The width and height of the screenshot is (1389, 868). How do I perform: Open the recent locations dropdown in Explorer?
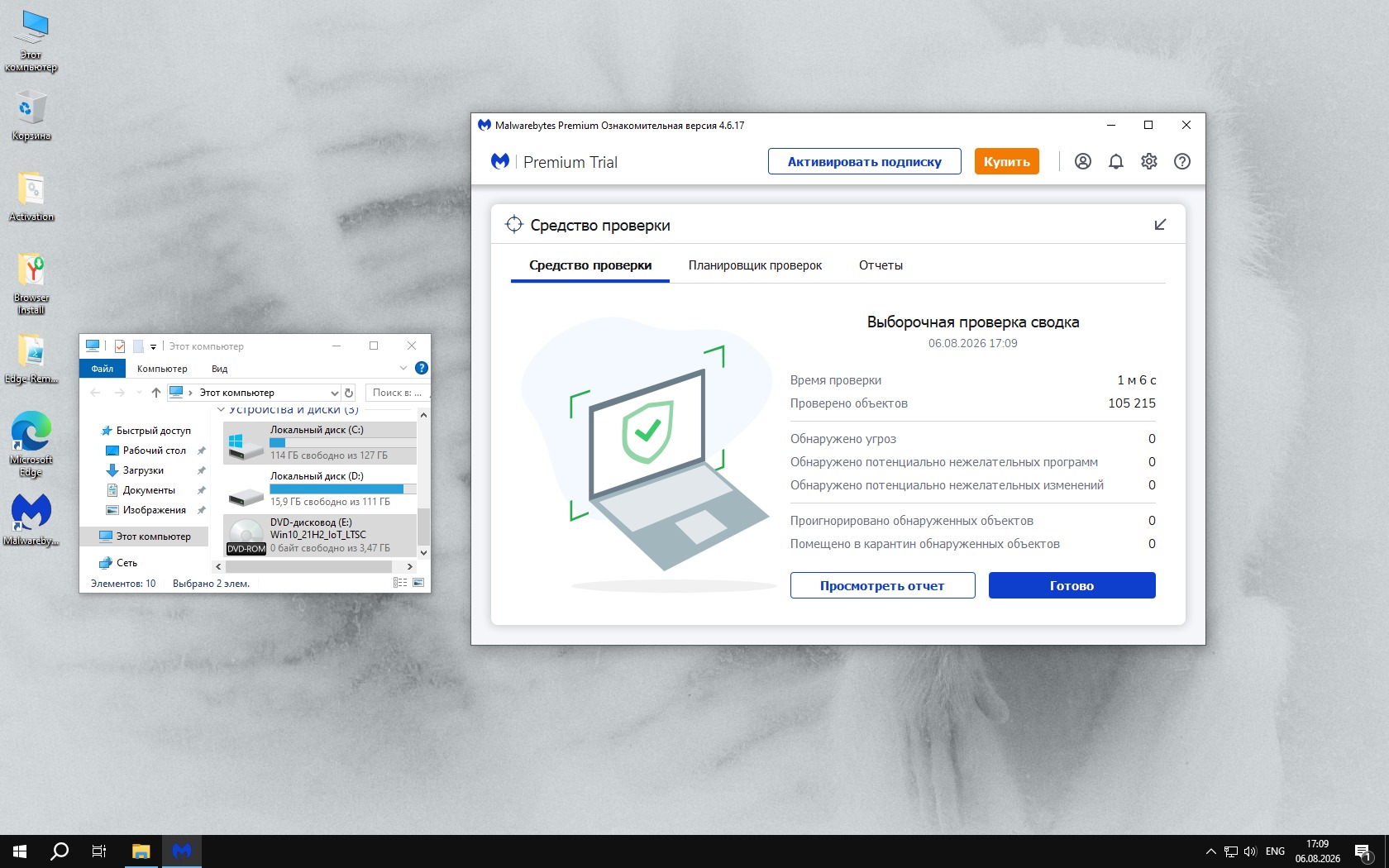point(139,393)
